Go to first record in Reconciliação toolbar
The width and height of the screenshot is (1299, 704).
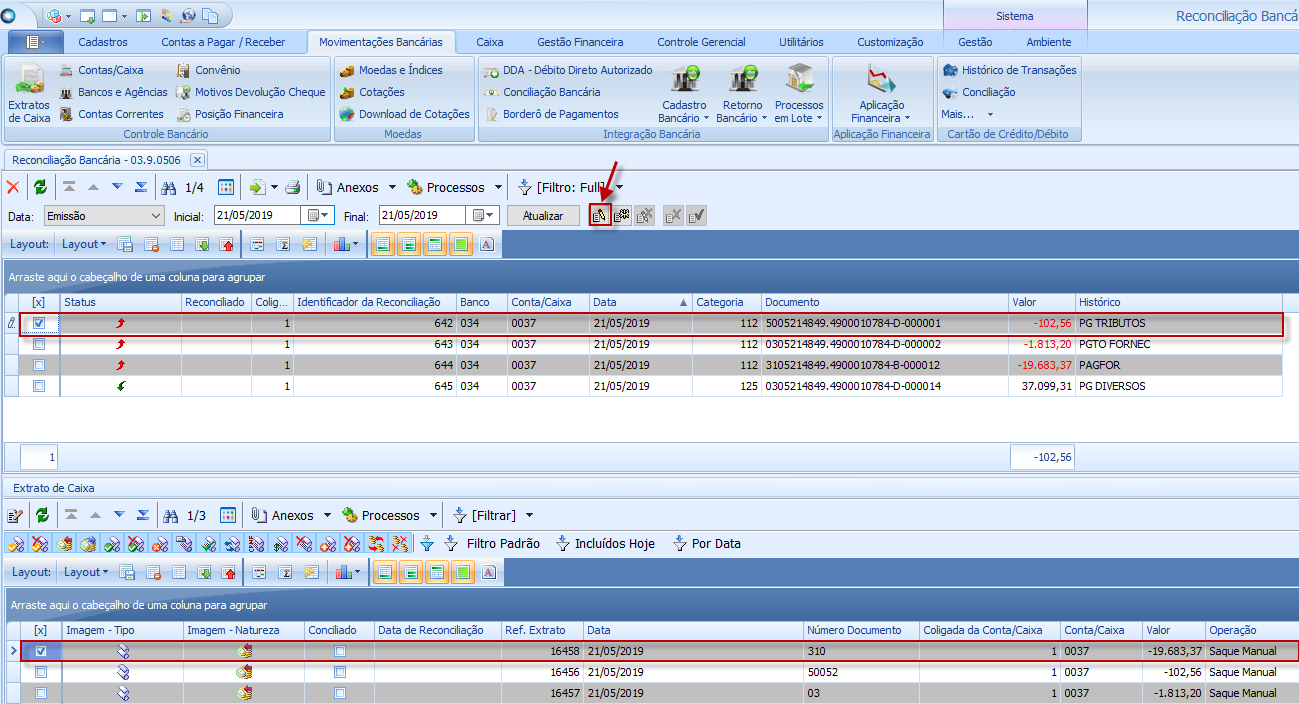69,187
